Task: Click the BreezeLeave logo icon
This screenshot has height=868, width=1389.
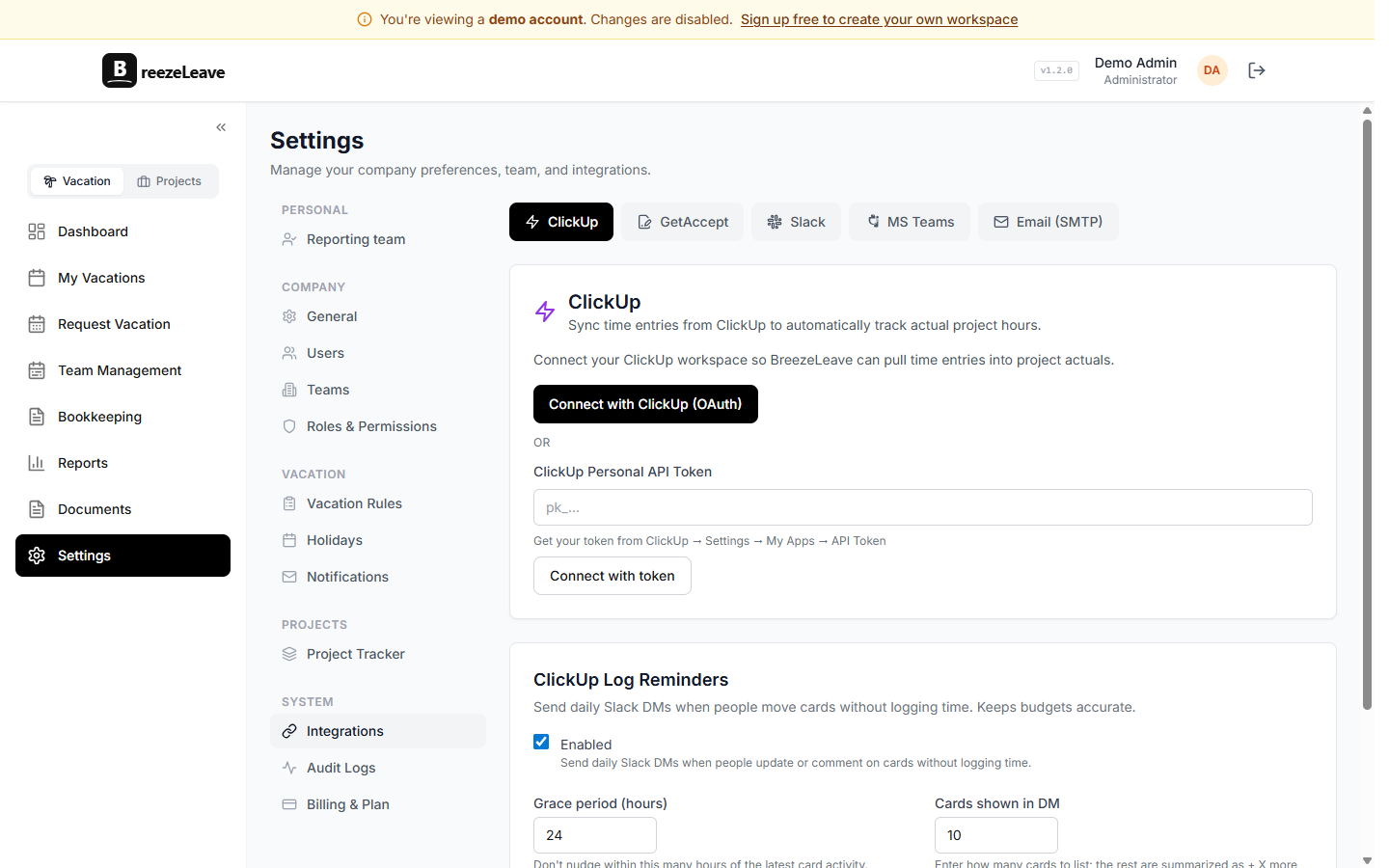Action: (x=120, y=70)
